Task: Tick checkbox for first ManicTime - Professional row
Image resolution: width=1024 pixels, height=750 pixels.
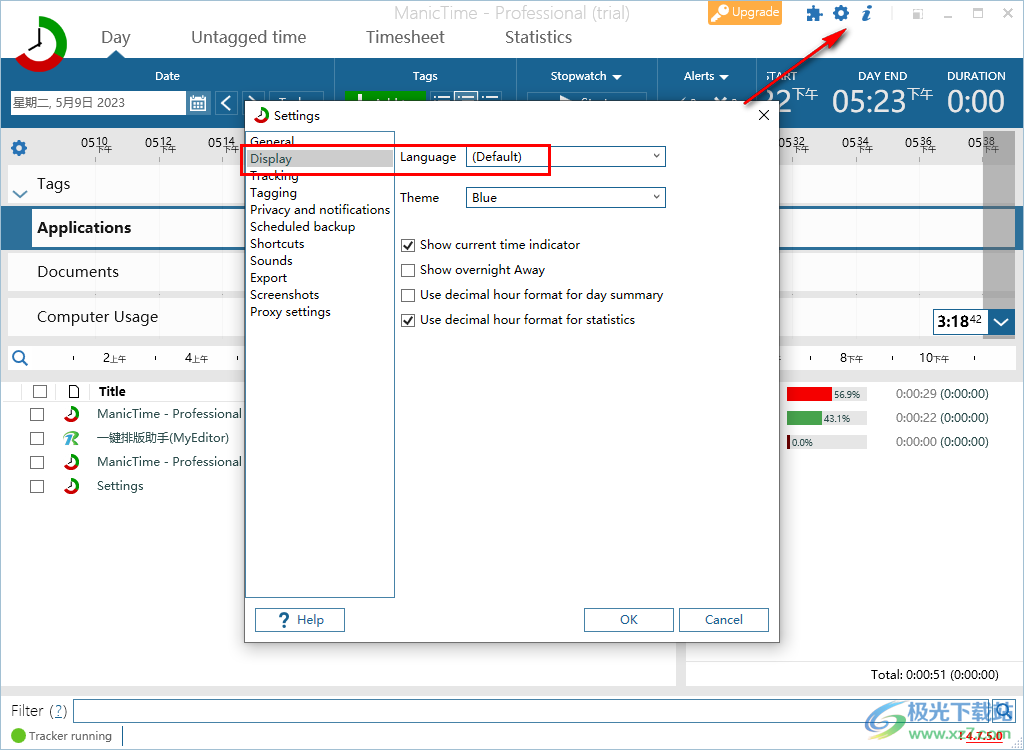Action: (x=37, y=414)
